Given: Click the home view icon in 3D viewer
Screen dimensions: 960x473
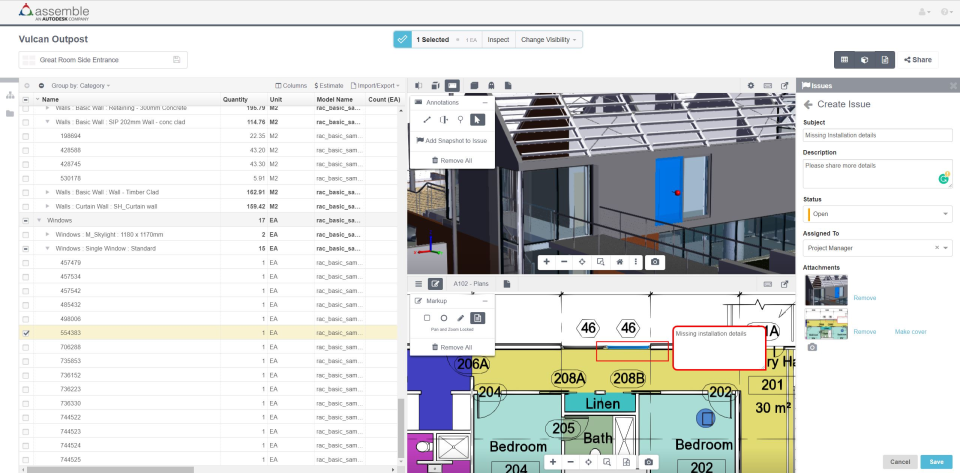Looking at the screenshot, I should click(x=620, y=262).
